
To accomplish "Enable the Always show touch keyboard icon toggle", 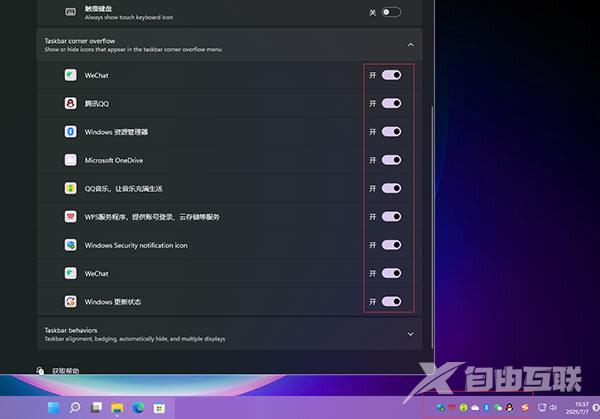I will pos(391,12).
